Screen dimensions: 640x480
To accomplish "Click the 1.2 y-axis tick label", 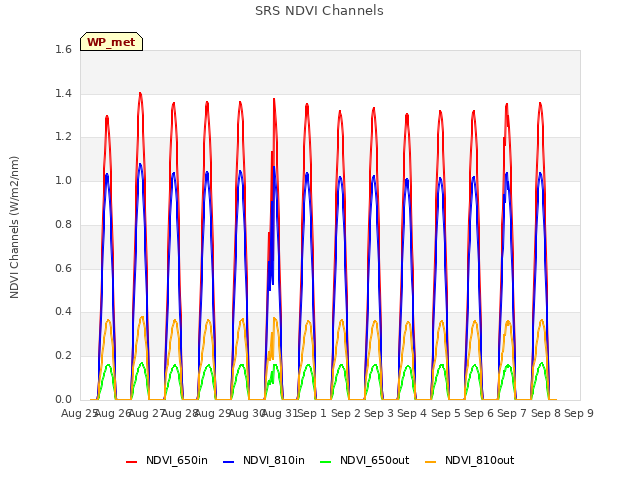I will [x=63, y=137].
